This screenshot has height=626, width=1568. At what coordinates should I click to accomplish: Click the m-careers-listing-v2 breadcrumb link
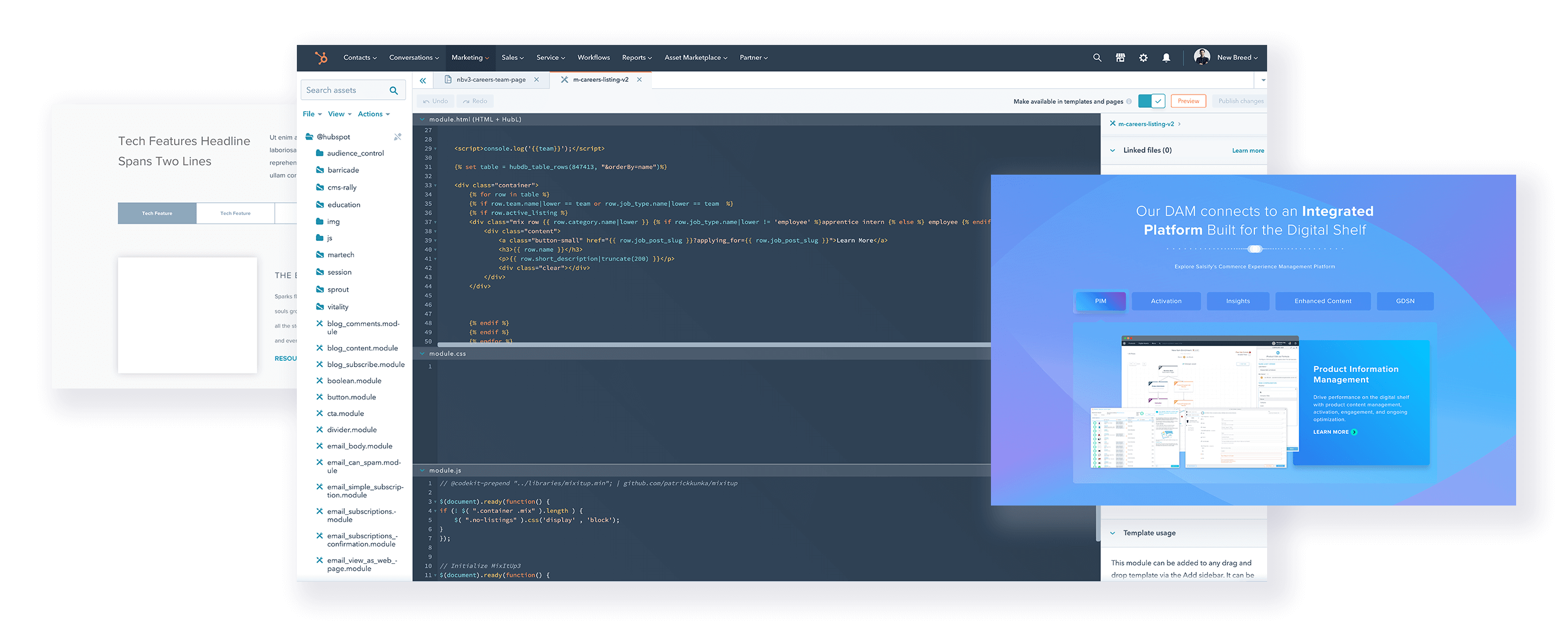pyautogui.click(x=1145, y=124)
